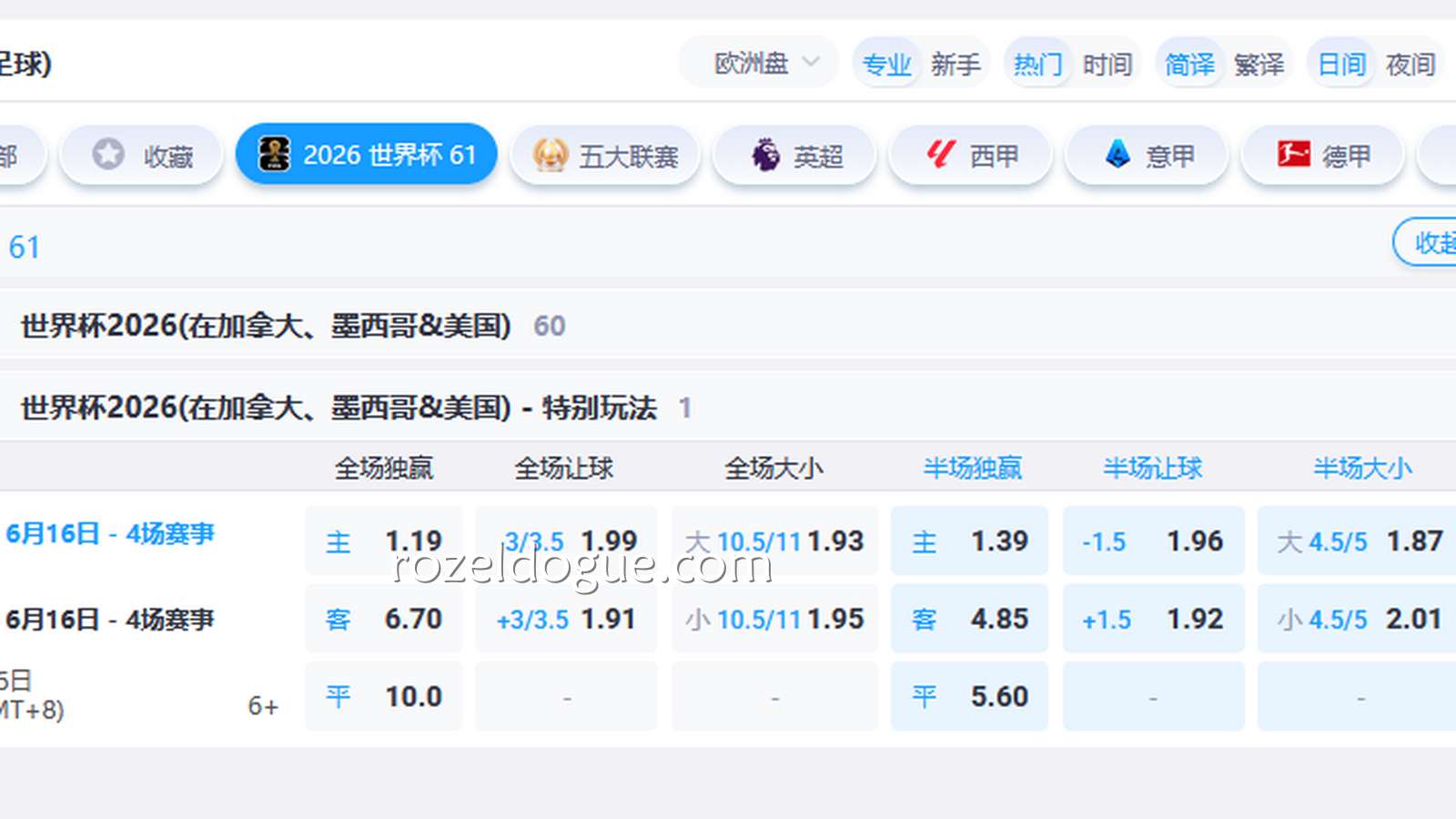
Task: Select the 2026 世界杯 61 tab
Action: coord(367,155)
